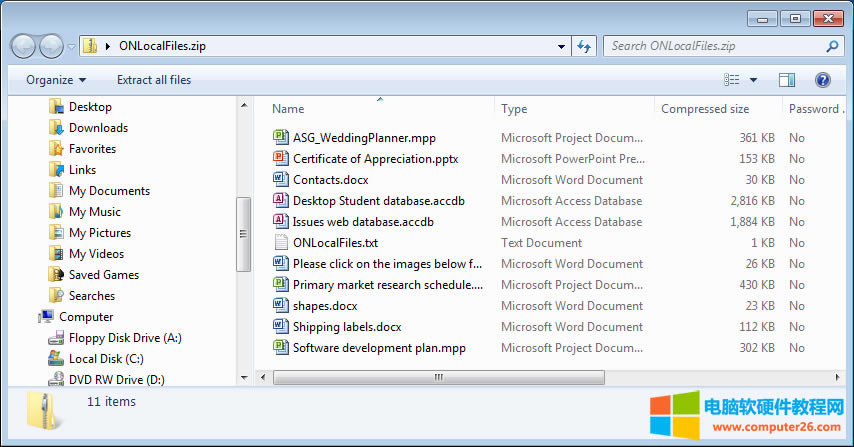The height and width of the screenshot is (447, 854).
Task: Open the Help question mark icon
Action: (x=823, y=80)
